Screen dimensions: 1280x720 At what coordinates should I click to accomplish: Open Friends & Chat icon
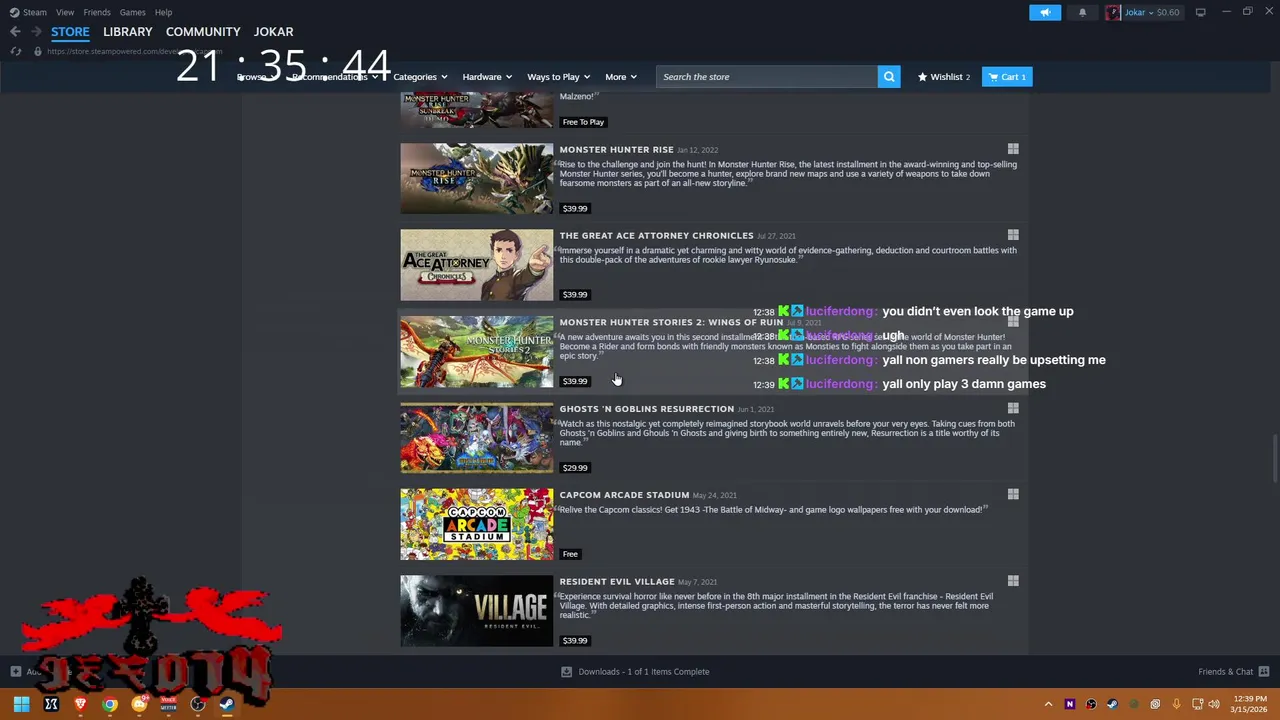point(1263,671)
